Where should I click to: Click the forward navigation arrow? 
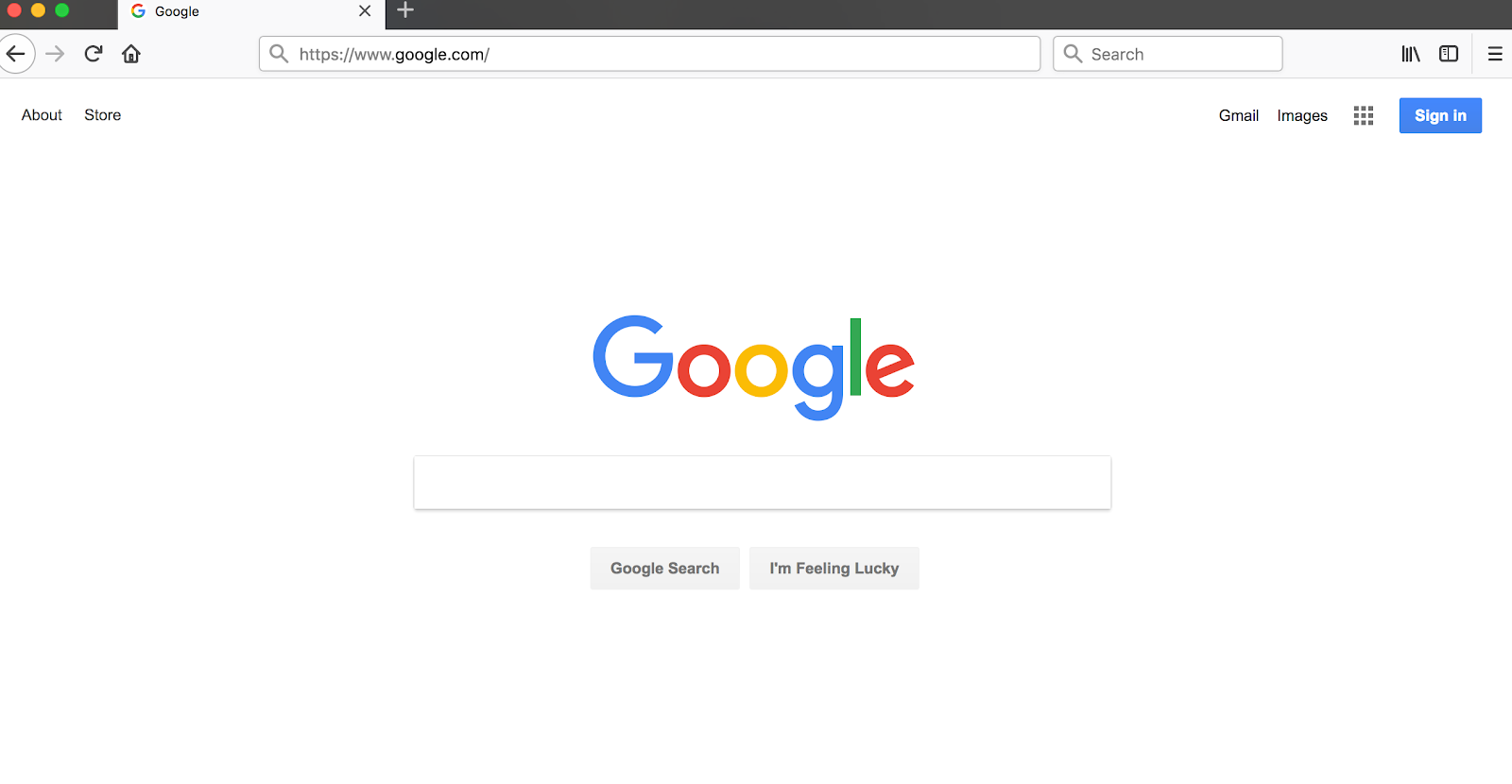55,54
